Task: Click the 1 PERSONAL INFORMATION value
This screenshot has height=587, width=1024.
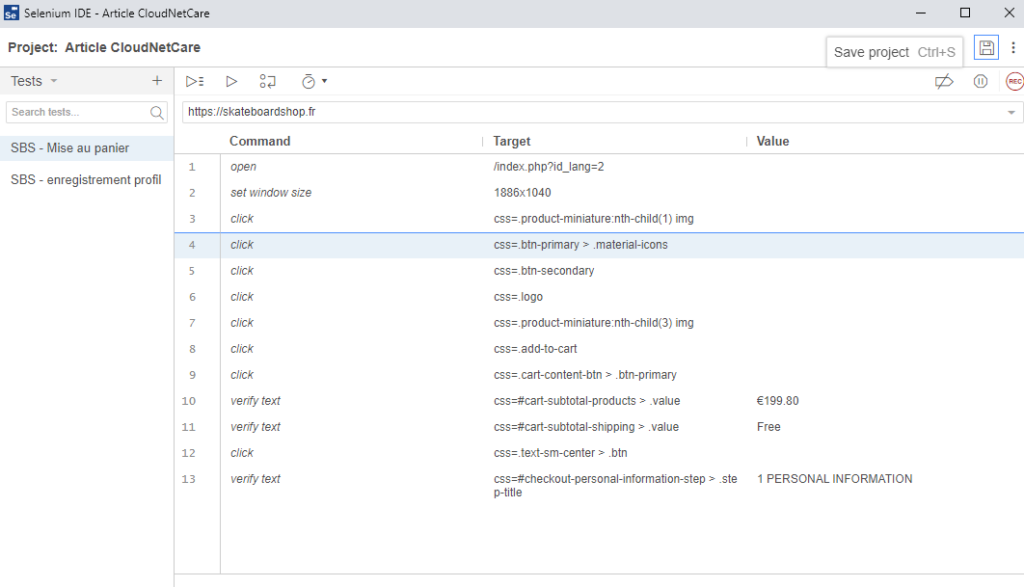Action: [835, 479]
